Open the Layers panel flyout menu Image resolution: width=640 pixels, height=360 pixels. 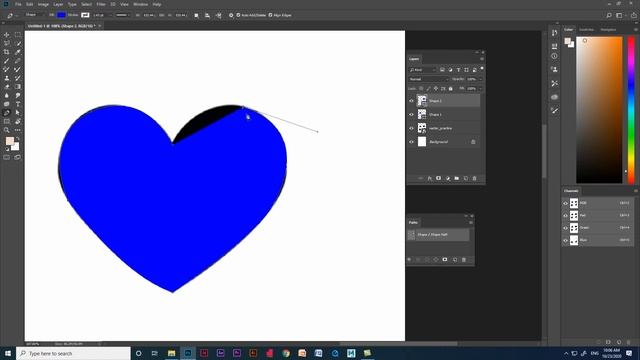click(x=482, y=59)
